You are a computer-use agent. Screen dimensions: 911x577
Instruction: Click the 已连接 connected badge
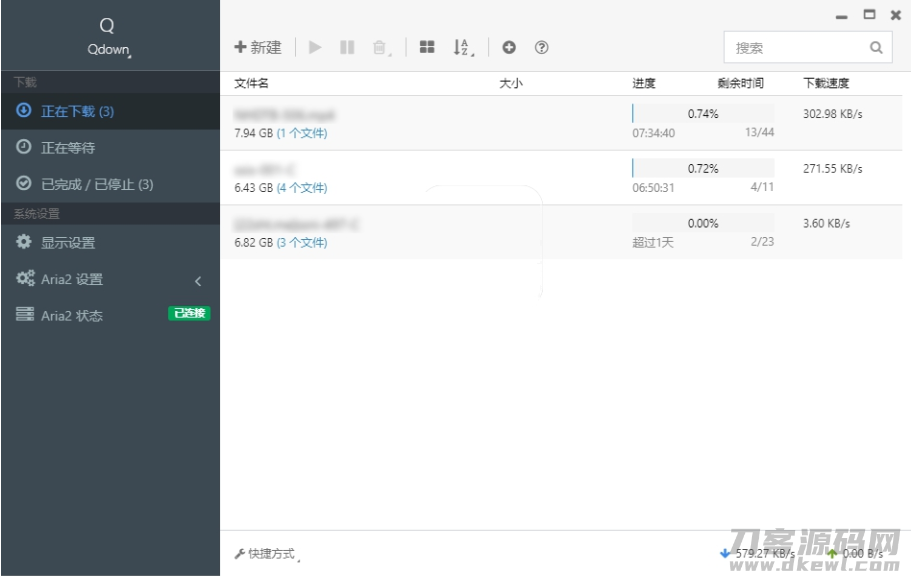pos(189,313)
